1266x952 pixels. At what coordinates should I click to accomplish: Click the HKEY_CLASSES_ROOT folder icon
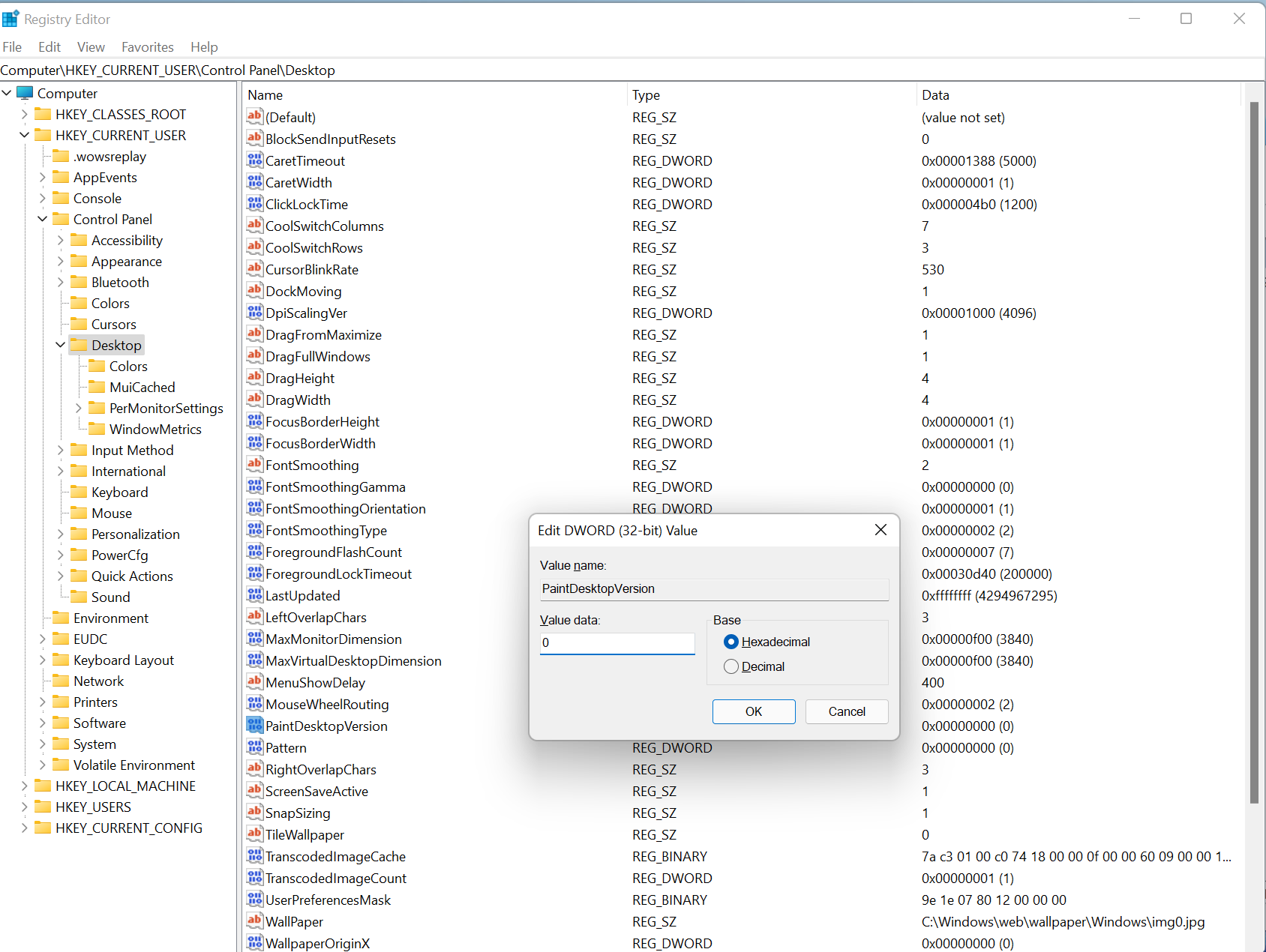pos(43,114)
